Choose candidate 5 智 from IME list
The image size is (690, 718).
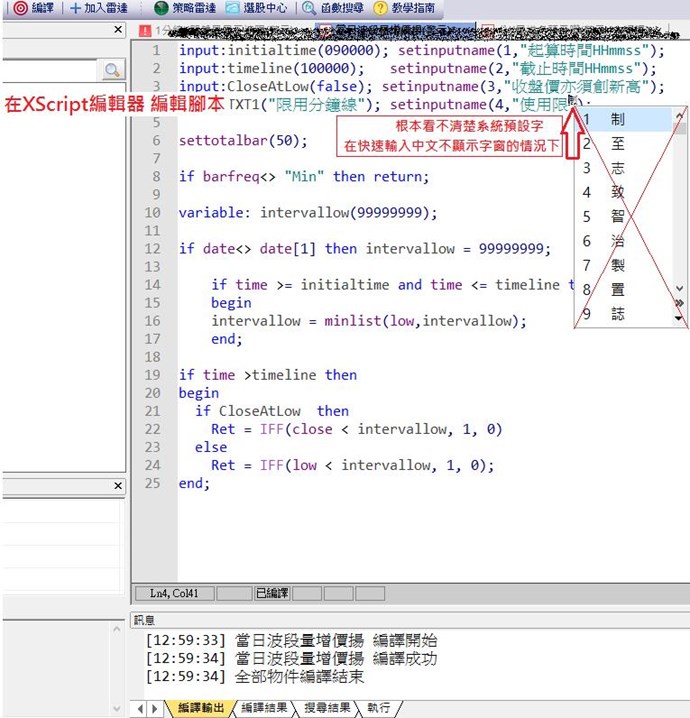click(x=617, y=216)
